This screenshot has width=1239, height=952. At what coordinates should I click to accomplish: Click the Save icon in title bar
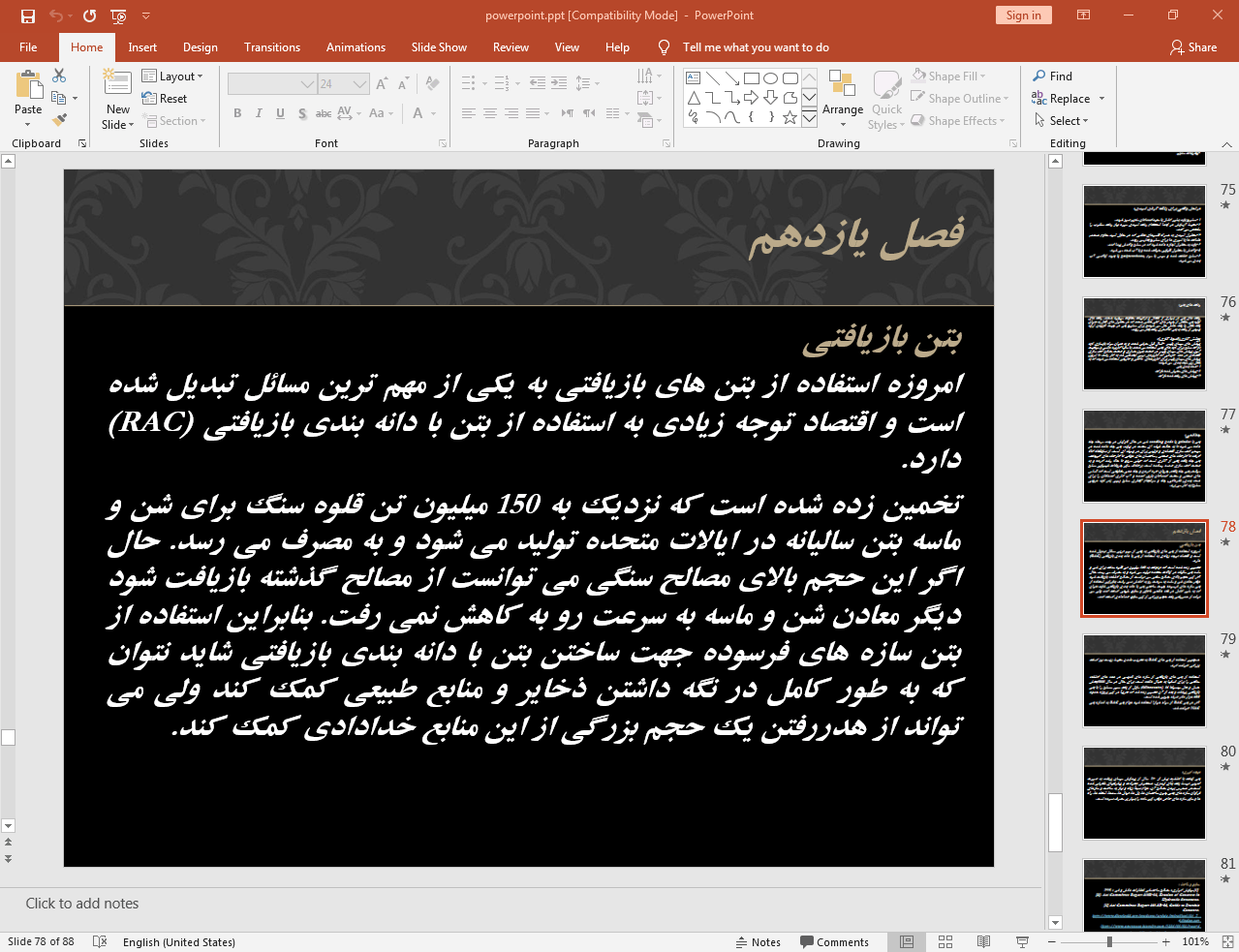[28, 15]
